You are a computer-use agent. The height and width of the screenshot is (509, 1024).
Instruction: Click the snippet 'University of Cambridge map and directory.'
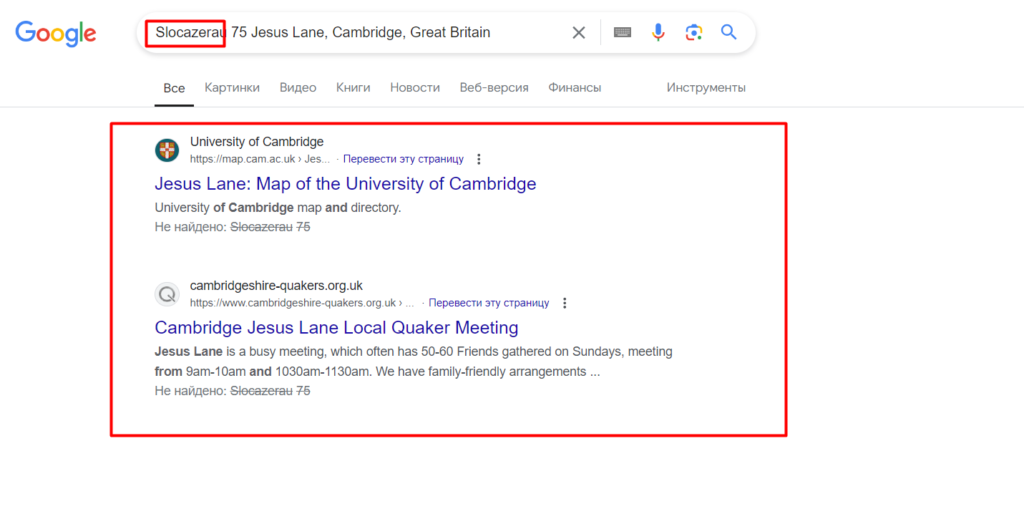[x=278, y=208]
